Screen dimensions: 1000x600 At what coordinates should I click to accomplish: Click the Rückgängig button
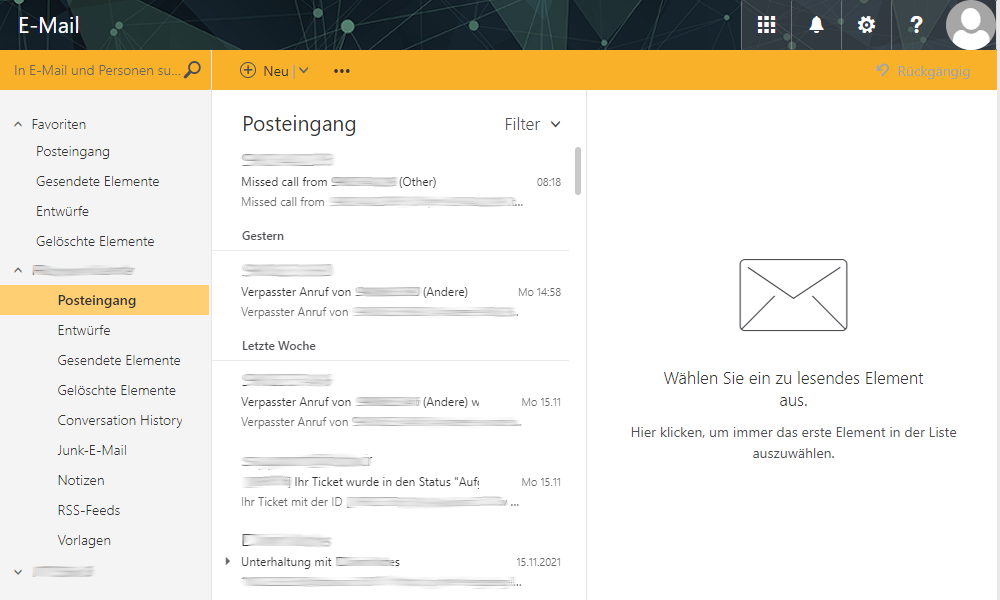(923, 71)
